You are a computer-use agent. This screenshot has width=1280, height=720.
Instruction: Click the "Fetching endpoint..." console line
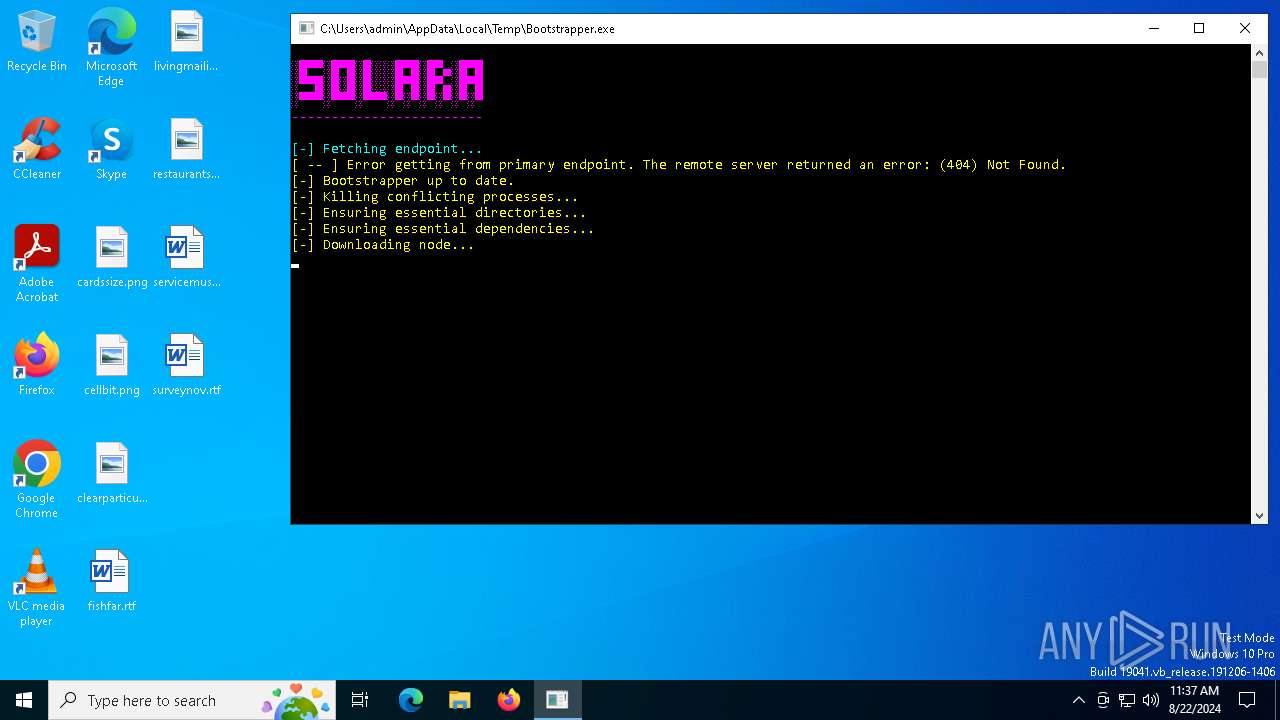(x=387, y=149)
